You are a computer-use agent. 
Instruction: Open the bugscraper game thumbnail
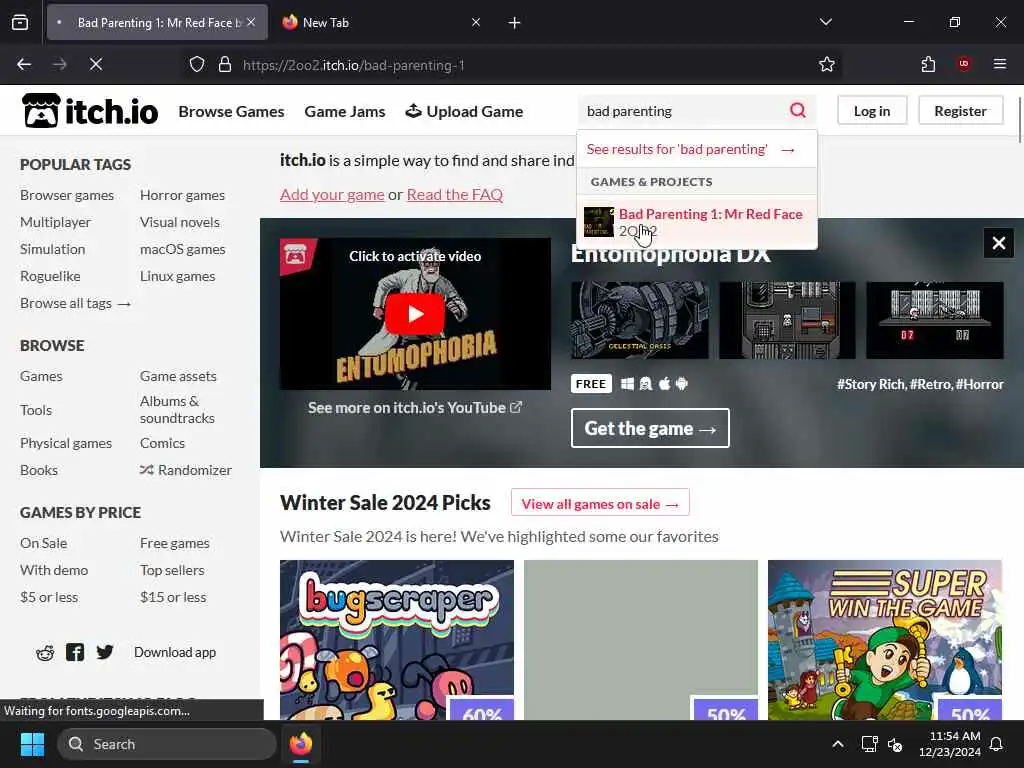tap(396, 640)
